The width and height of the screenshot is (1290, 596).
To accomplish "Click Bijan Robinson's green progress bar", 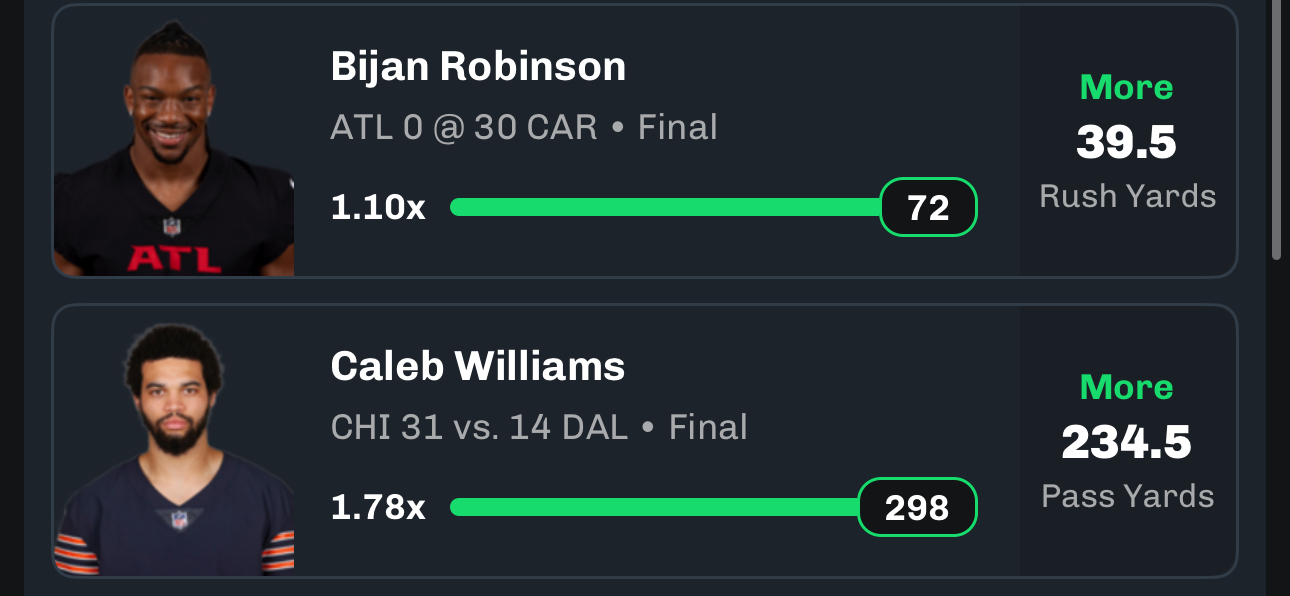I will (665, 207).
